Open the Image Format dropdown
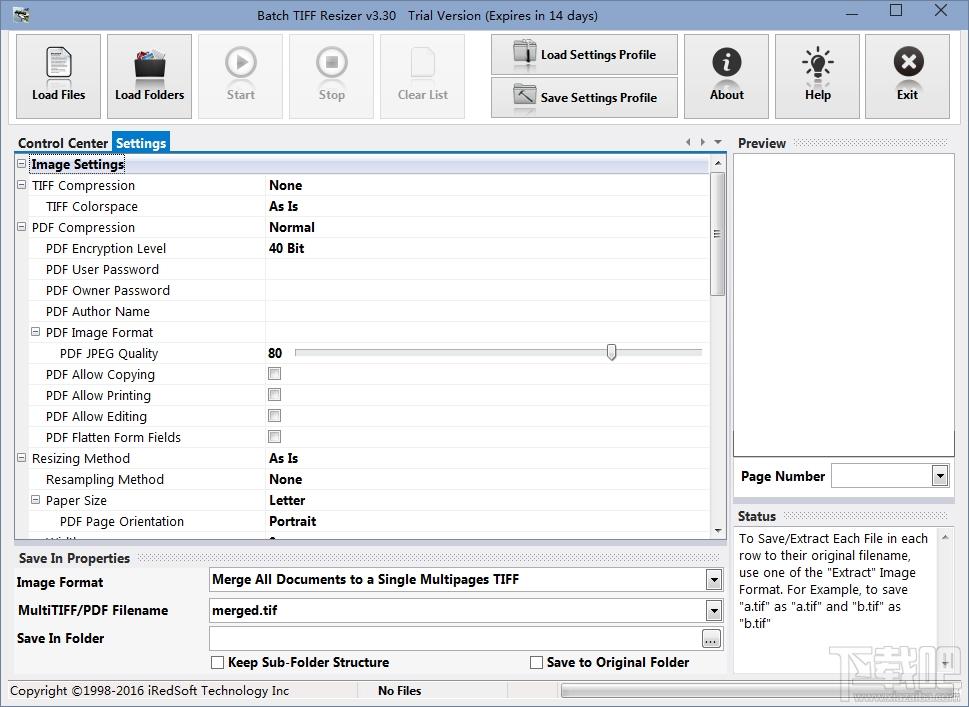This screenshot has height=707, width=969. point(714,580)
